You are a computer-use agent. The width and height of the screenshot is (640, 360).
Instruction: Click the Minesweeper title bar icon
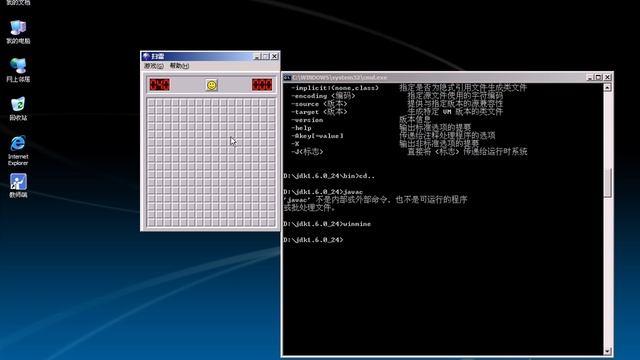tap(147, 56)
